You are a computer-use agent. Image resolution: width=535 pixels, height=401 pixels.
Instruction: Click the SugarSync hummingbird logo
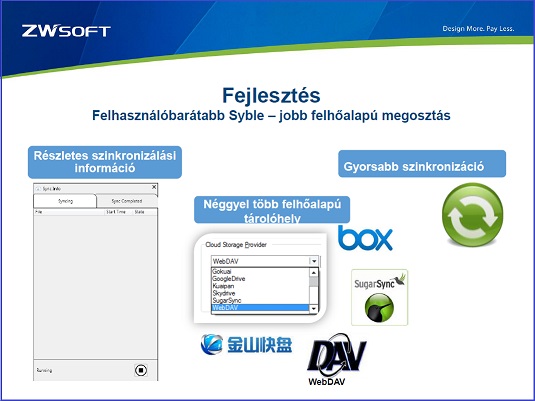pyautogui.click(x=379, y=297)
